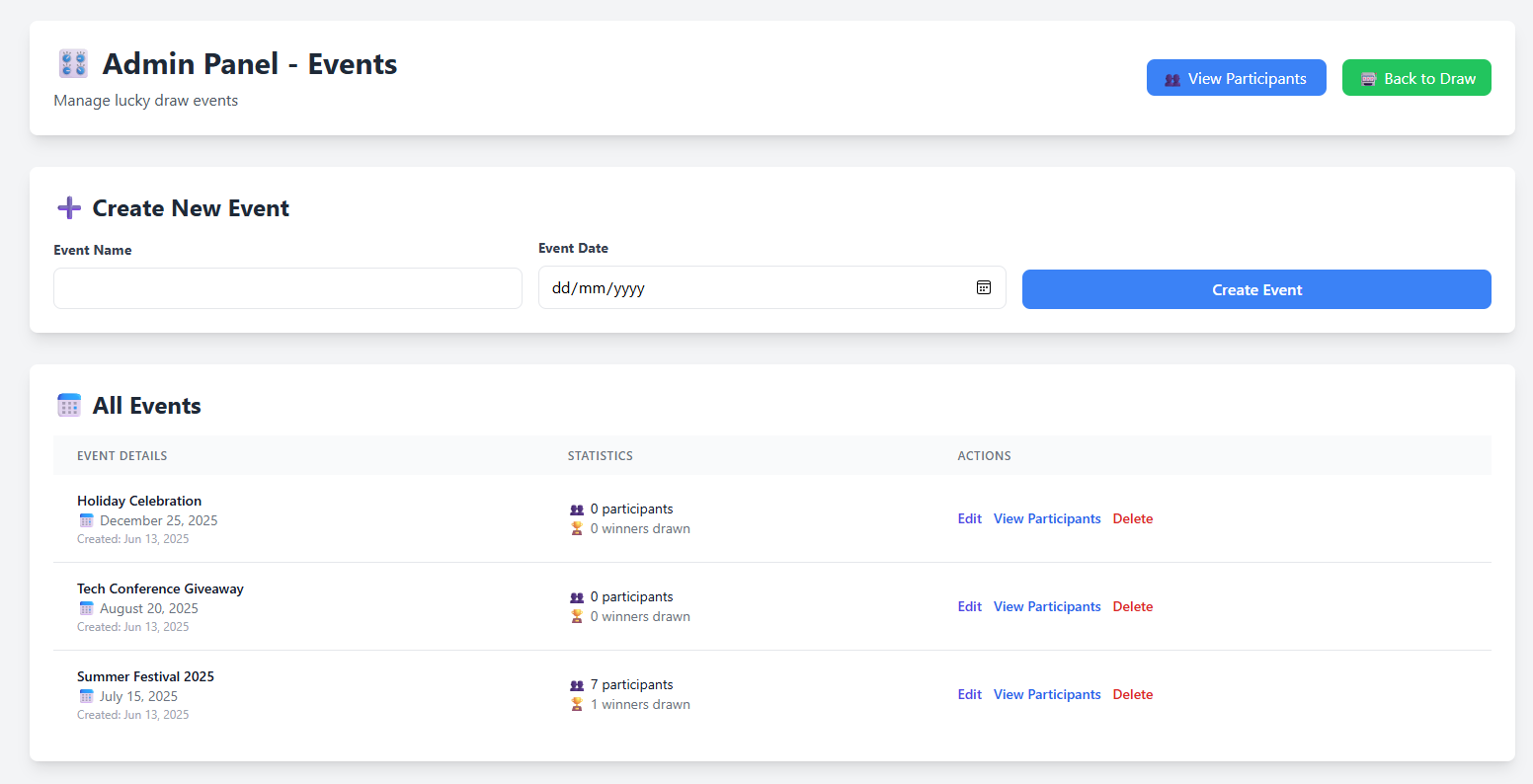
Task: Click the participants icon in Holiday Celebration row
Action: (x=577, y=510)
